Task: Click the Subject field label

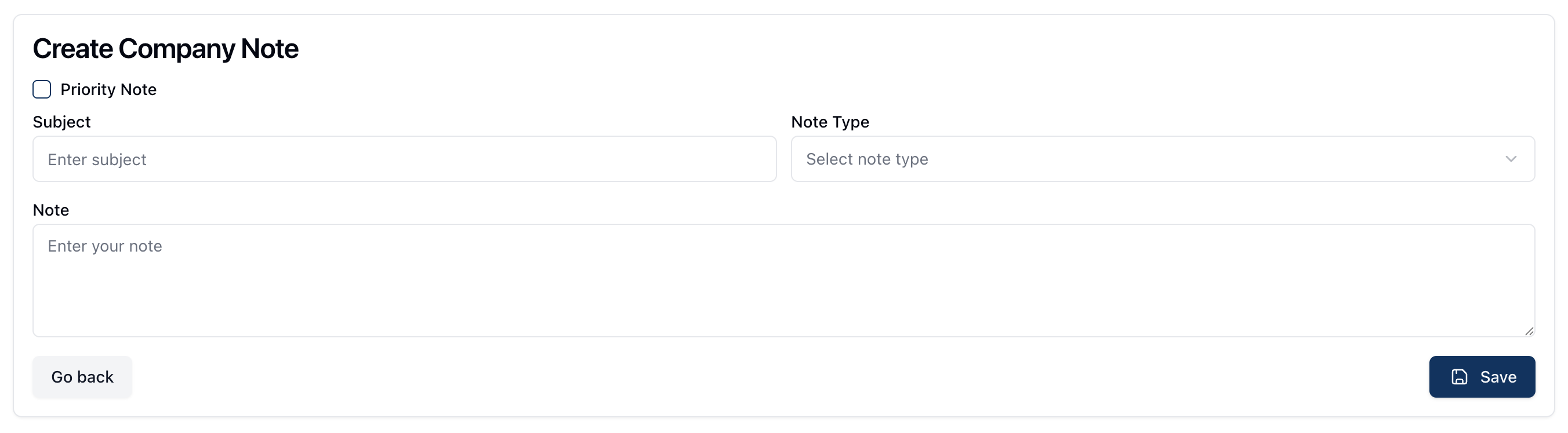Action: 61,122
